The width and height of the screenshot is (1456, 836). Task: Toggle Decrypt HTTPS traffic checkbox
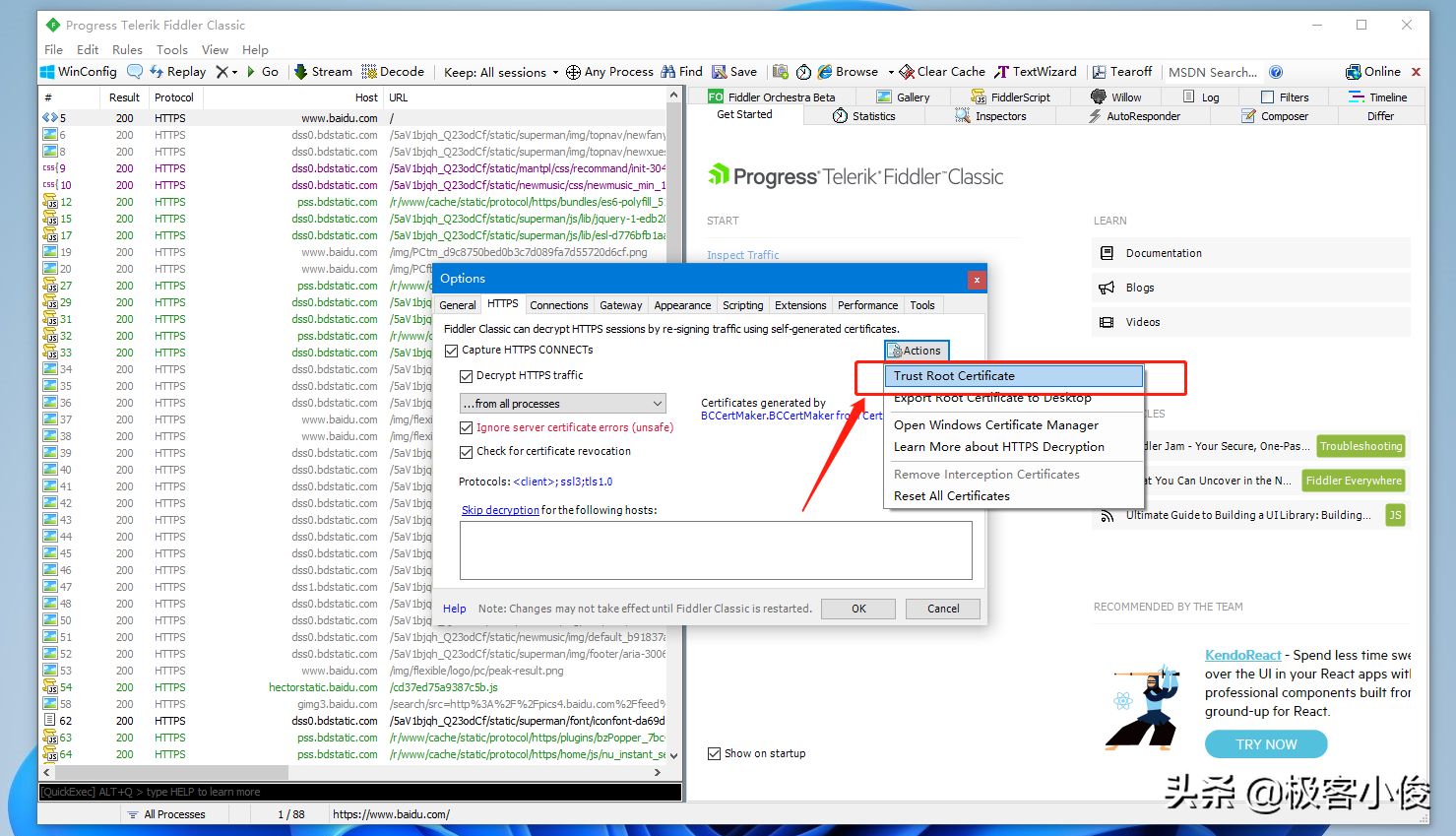(467, 376)
